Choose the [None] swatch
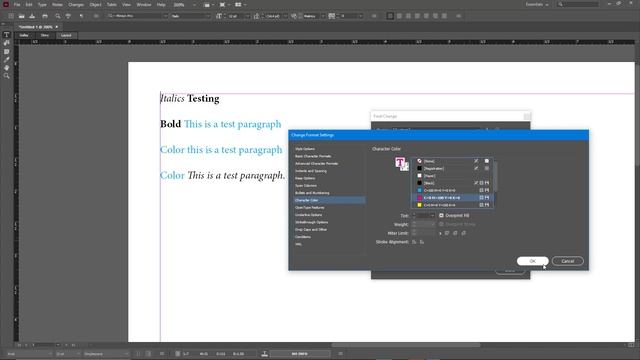The image size is (640, 360). (x=452, y=161)
